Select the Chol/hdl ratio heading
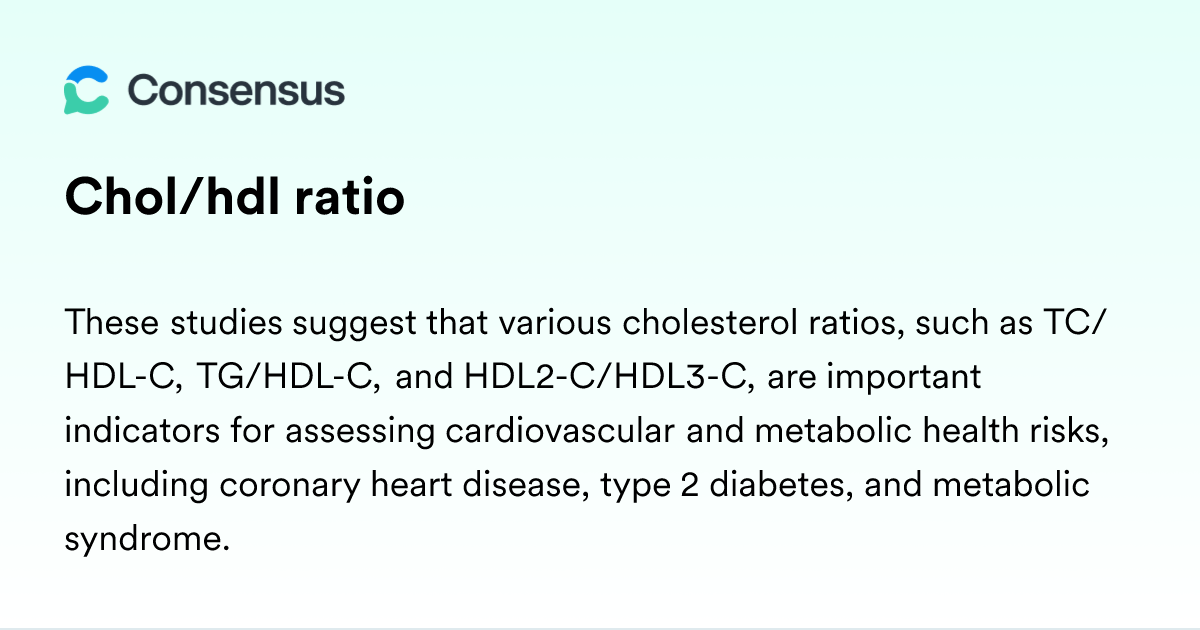1200x630 pixels. tap(235, 198)
